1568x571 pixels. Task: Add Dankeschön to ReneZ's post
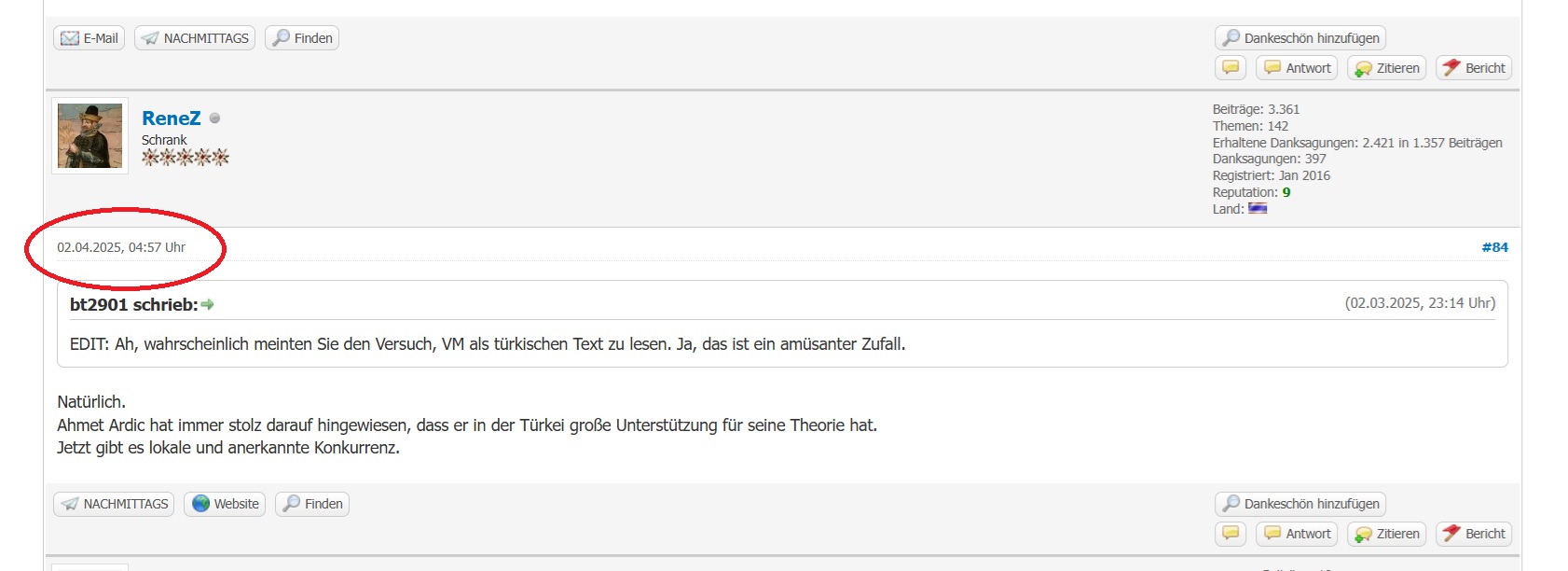[x=1300, y=504]
